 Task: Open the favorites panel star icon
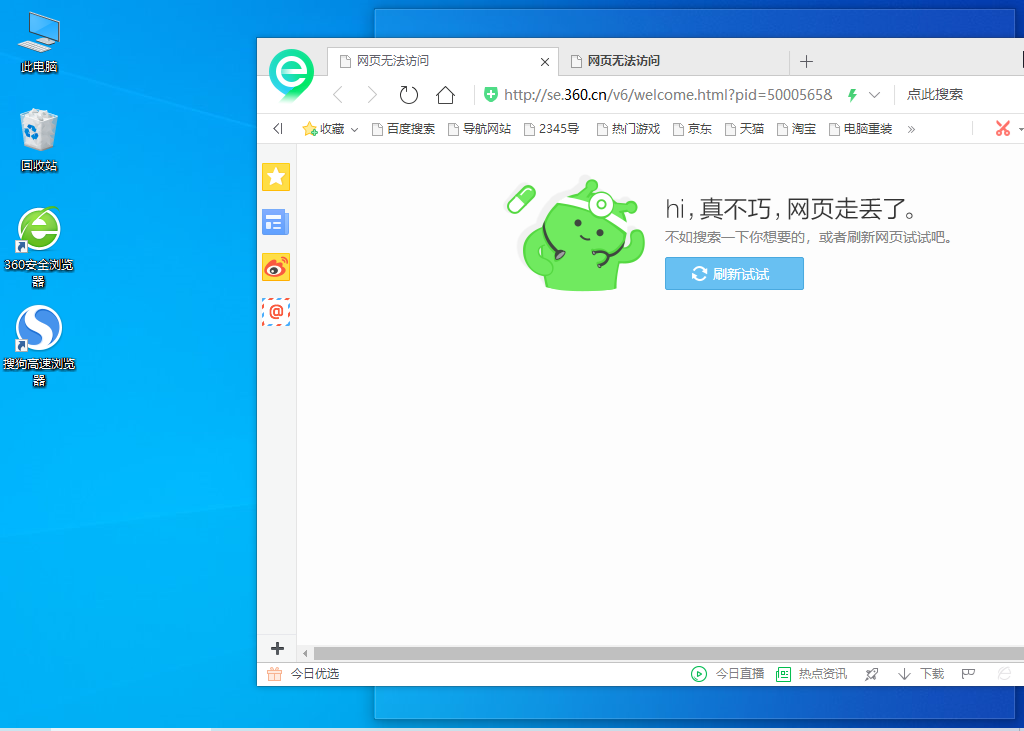tap(276, 177)
